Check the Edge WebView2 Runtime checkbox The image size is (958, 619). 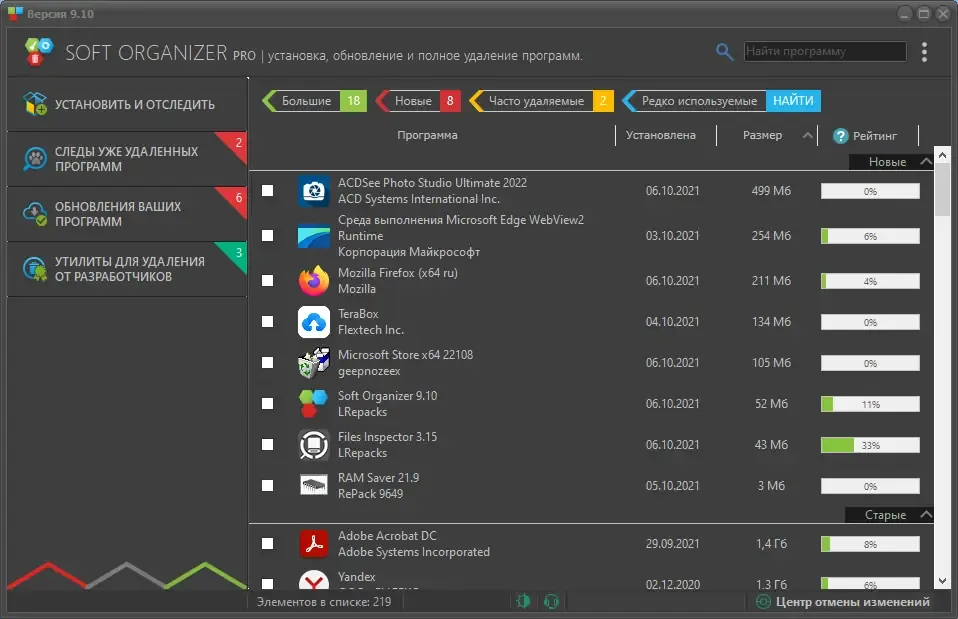(268, 235)
